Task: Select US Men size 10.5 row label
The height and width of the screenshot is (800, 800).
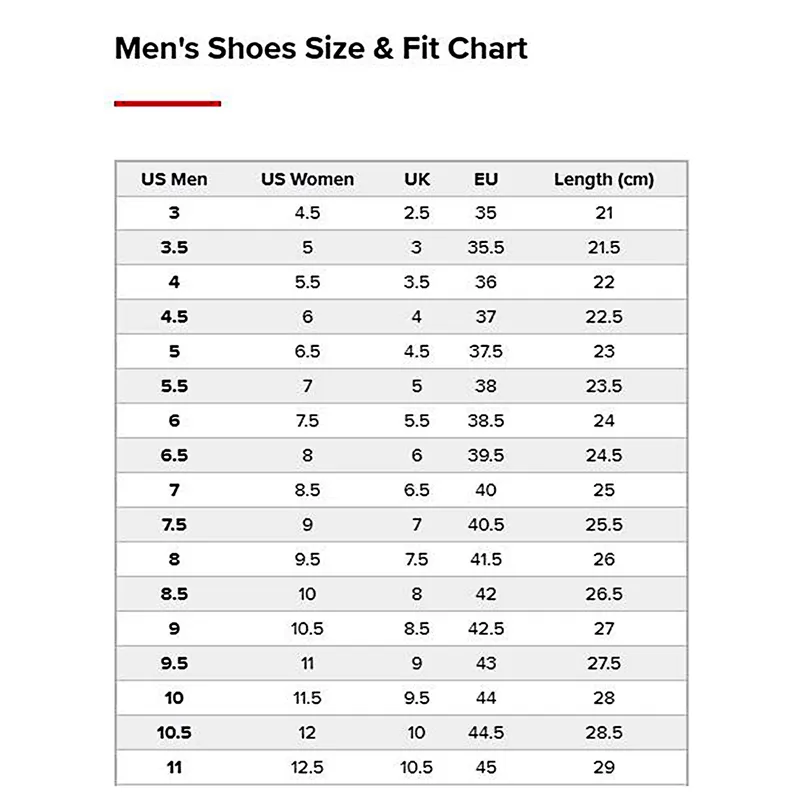Action: coord(174,733)
